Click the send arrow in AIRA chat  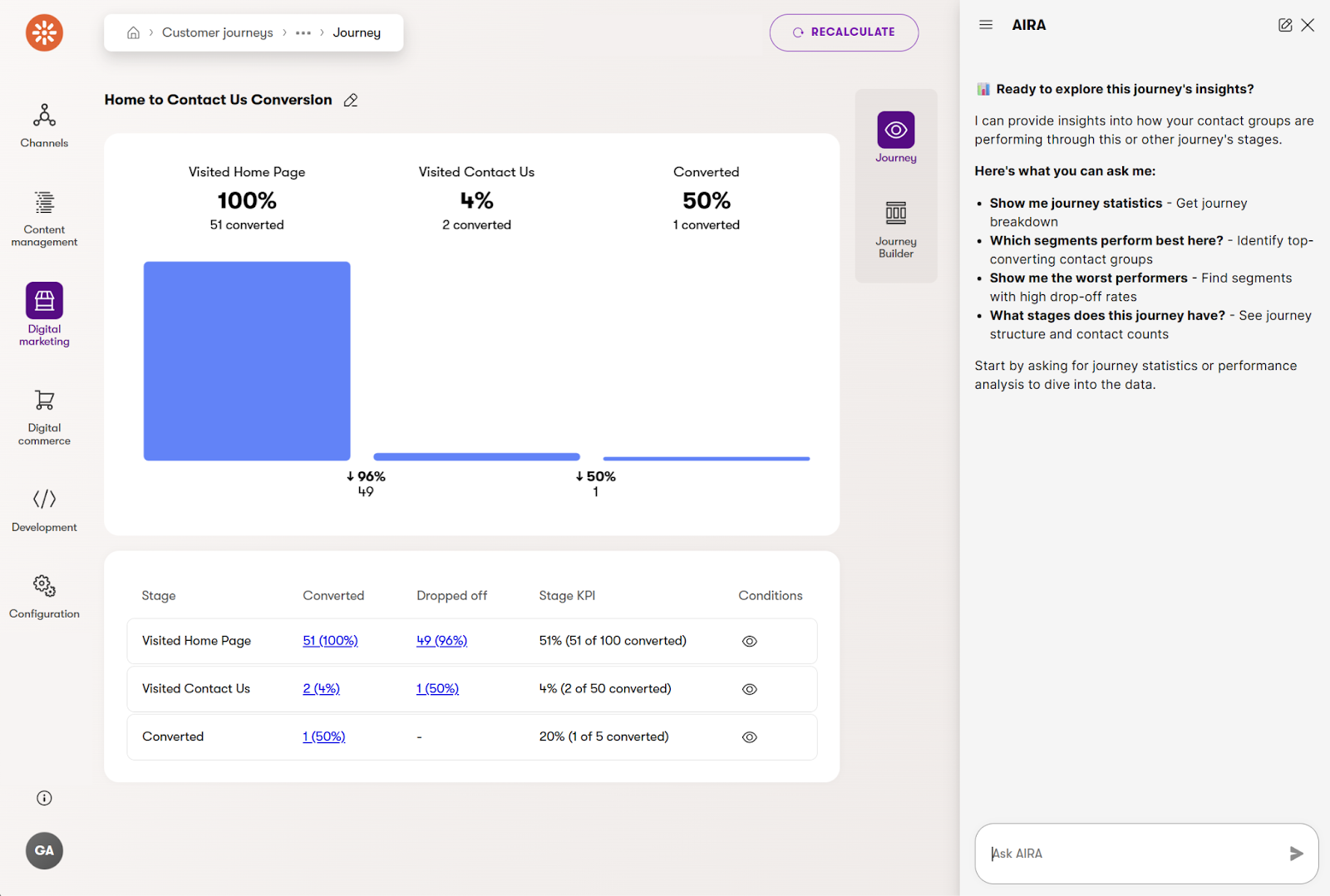(1295, 854)
